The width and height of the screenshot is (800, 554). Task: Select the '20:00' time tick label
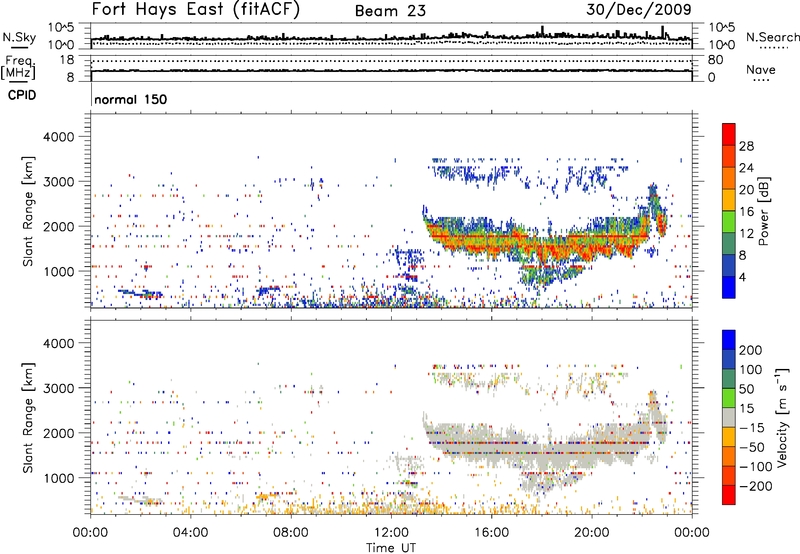591,533
